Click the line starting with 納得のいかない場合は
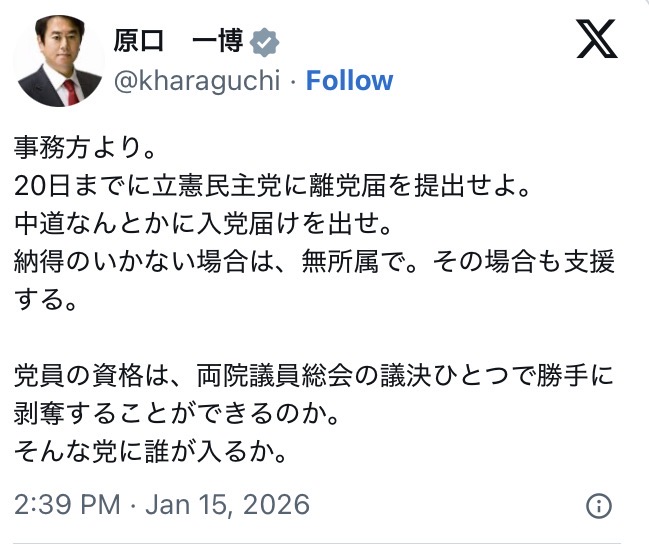Screen dimensions: 649x544 click(x=314, y=264)
